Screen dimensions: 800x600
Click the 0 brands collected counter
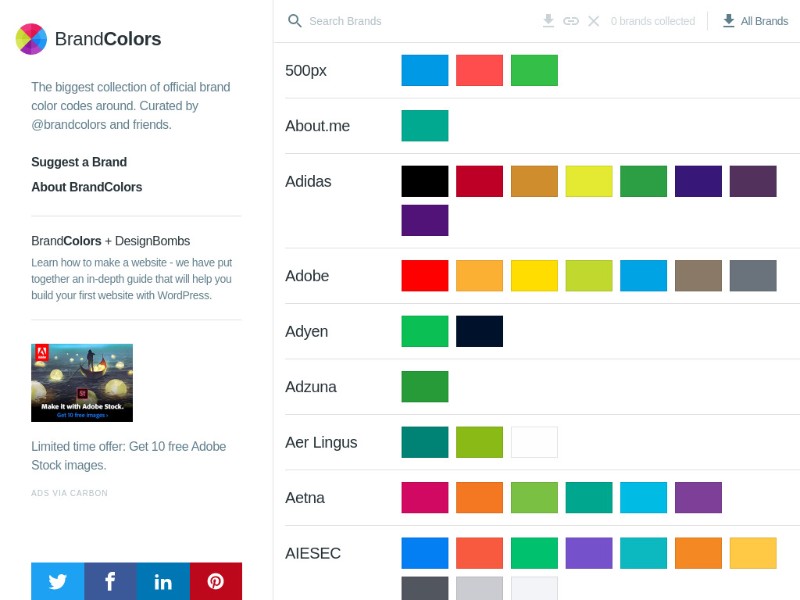pos(653,21)
